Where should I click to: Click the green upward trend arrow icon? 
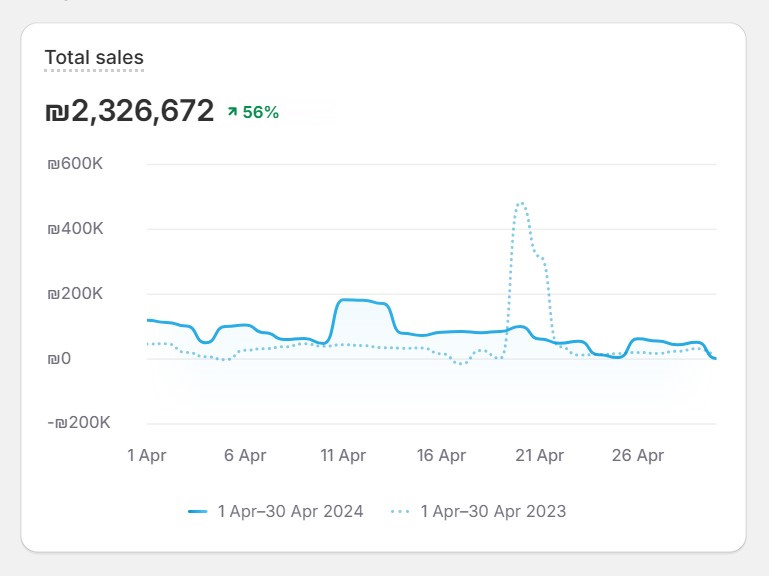232,112
